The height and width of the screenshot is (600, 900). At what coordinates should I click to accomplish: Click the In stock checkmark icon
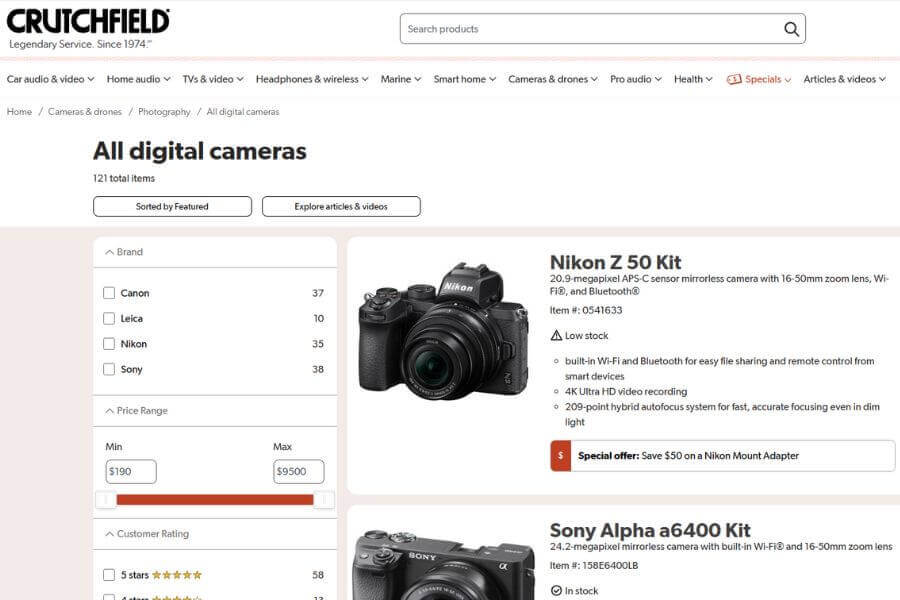coord(556,591)
